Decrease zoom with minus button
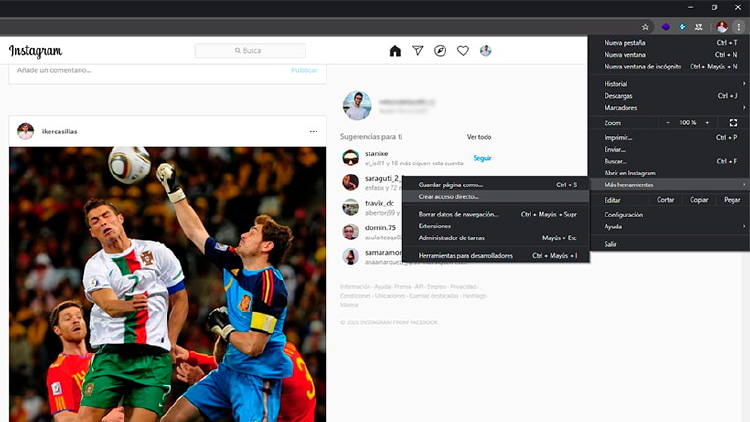 668,123
